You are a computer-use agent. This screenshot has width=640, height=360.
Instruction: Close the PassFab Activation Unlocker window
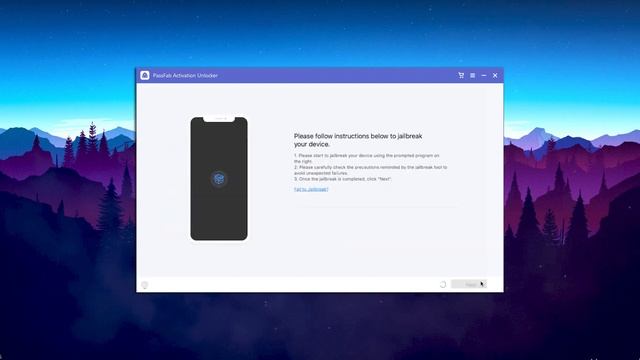[x=495, y=76]
